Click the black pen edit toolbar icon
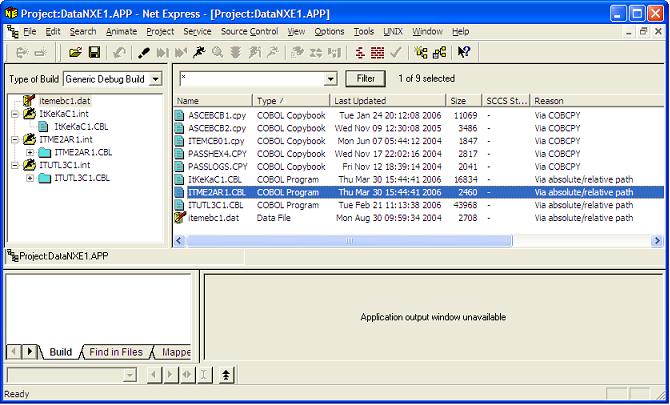Viewport: 670px width, 405px height. [x=143, y=52]
